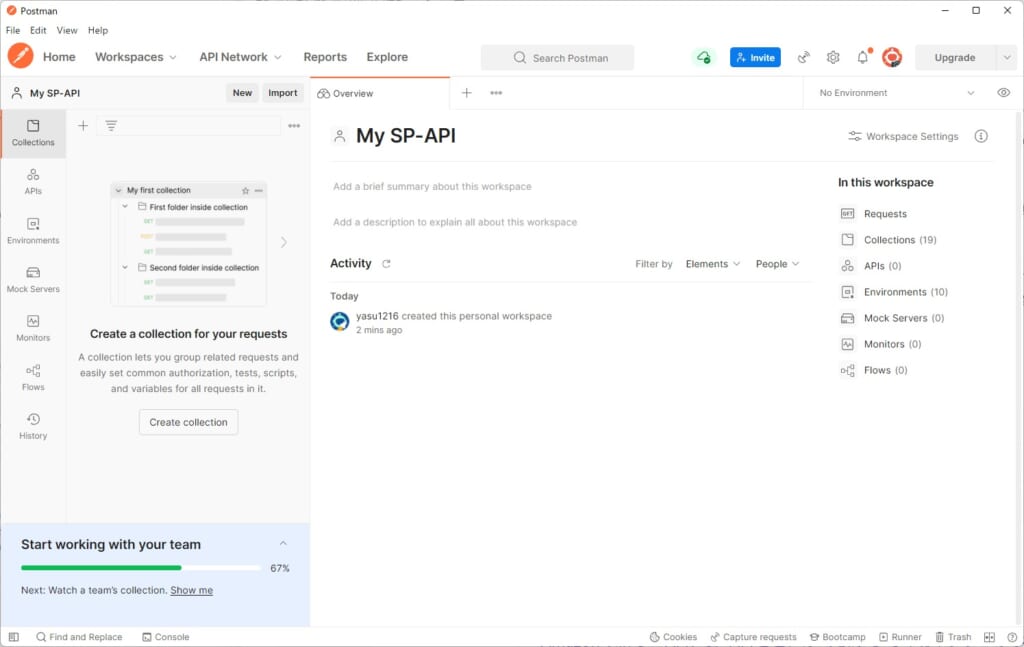Open Cookies in status bar
The height and width of the screenshot is (647, 1024).
[673, 637]
